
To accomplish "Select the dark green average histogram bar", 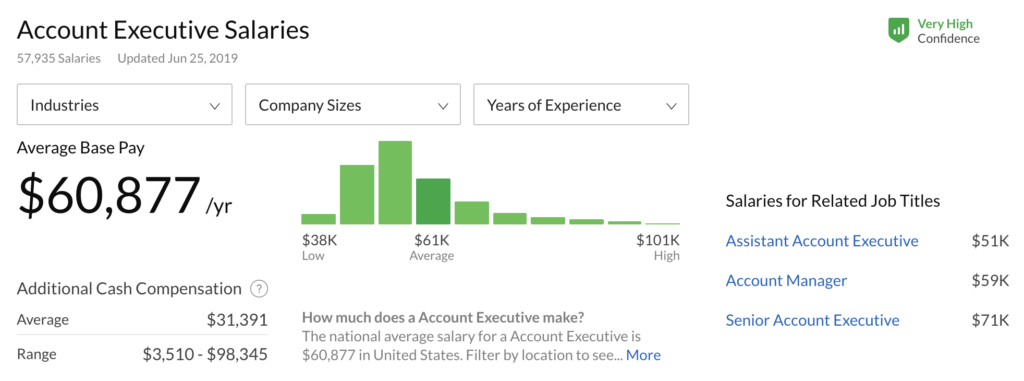I will [433, 201].
